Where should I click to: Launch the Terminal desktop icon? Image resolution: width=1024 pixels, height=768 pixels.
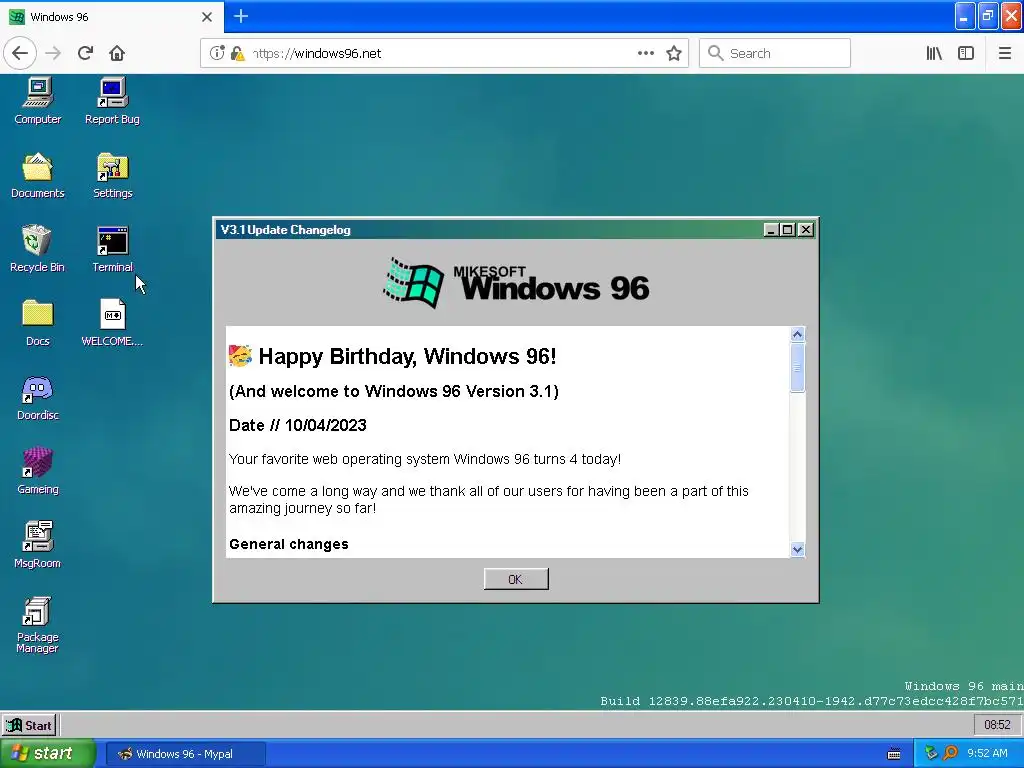[x=112, y=249]
